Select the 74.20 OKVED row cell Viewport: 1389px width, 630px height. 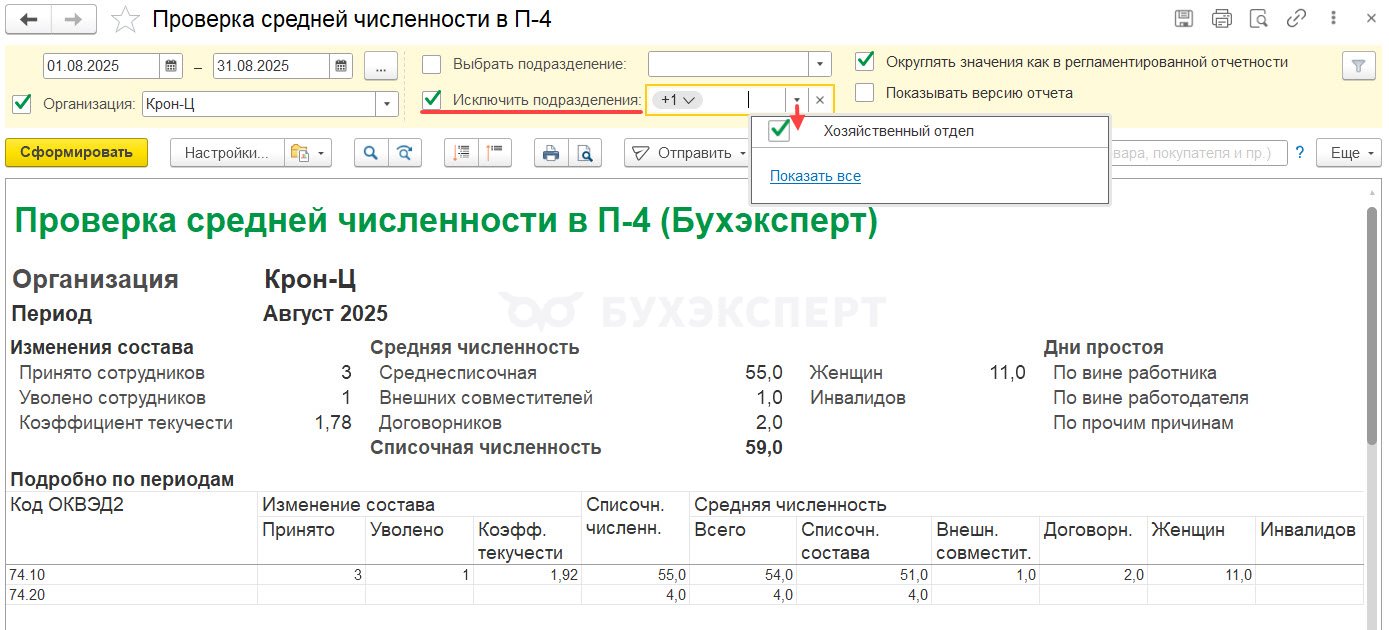click(x=132, y=594)
